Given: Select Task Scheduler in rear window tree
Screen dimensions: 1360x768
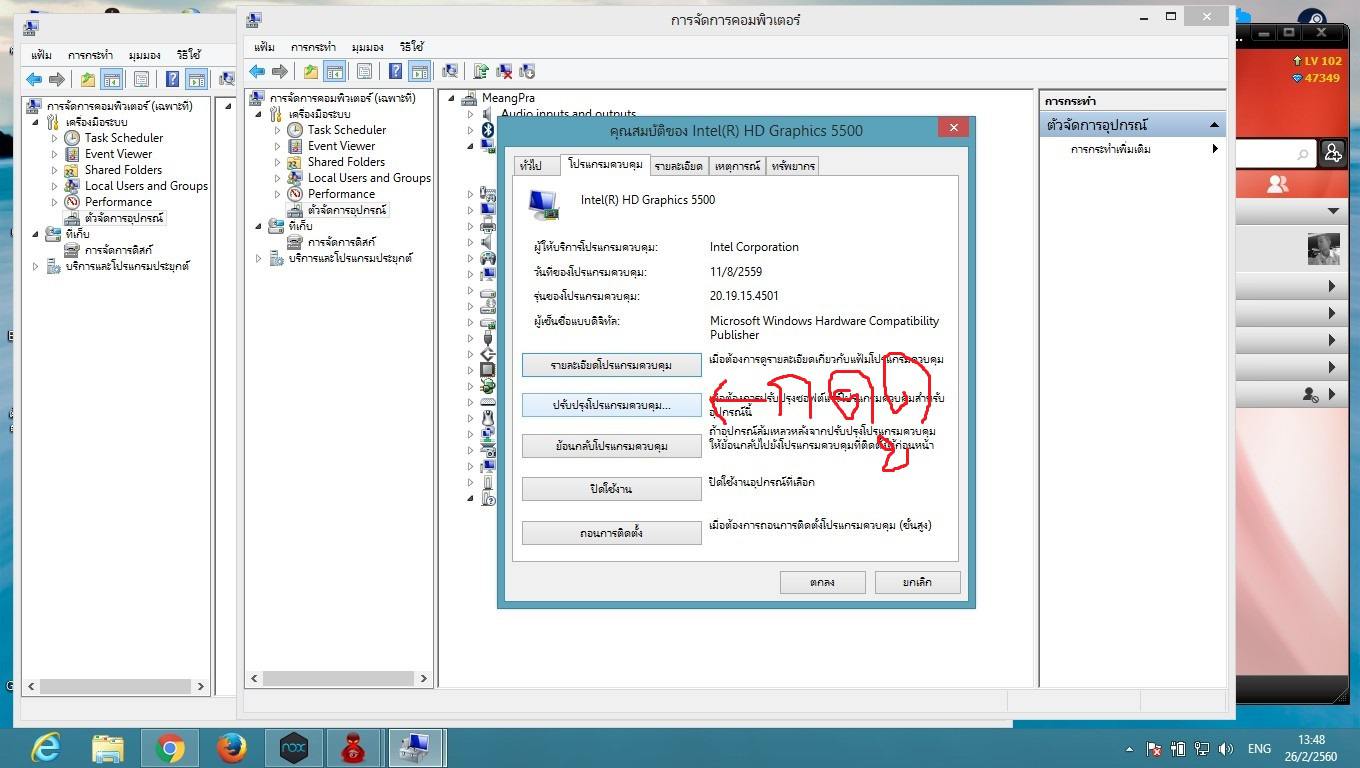Looking at the screenshot, I should click(x=123, y=138).
